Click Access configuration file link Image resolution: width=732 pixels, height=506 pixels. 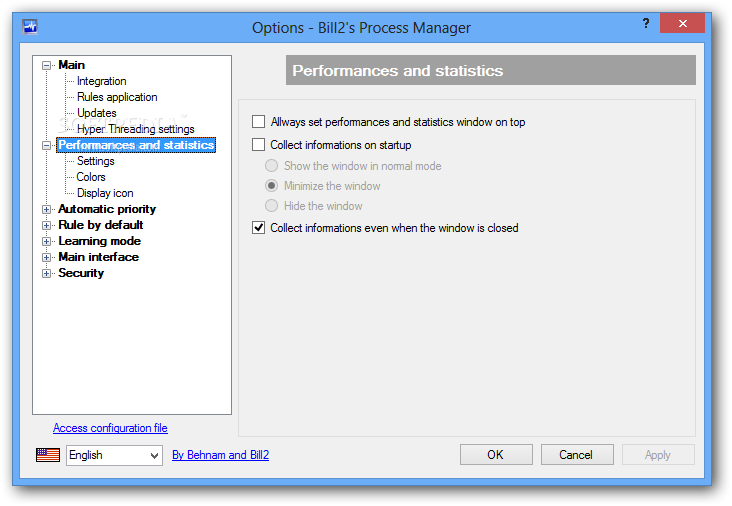click(110, 428)
